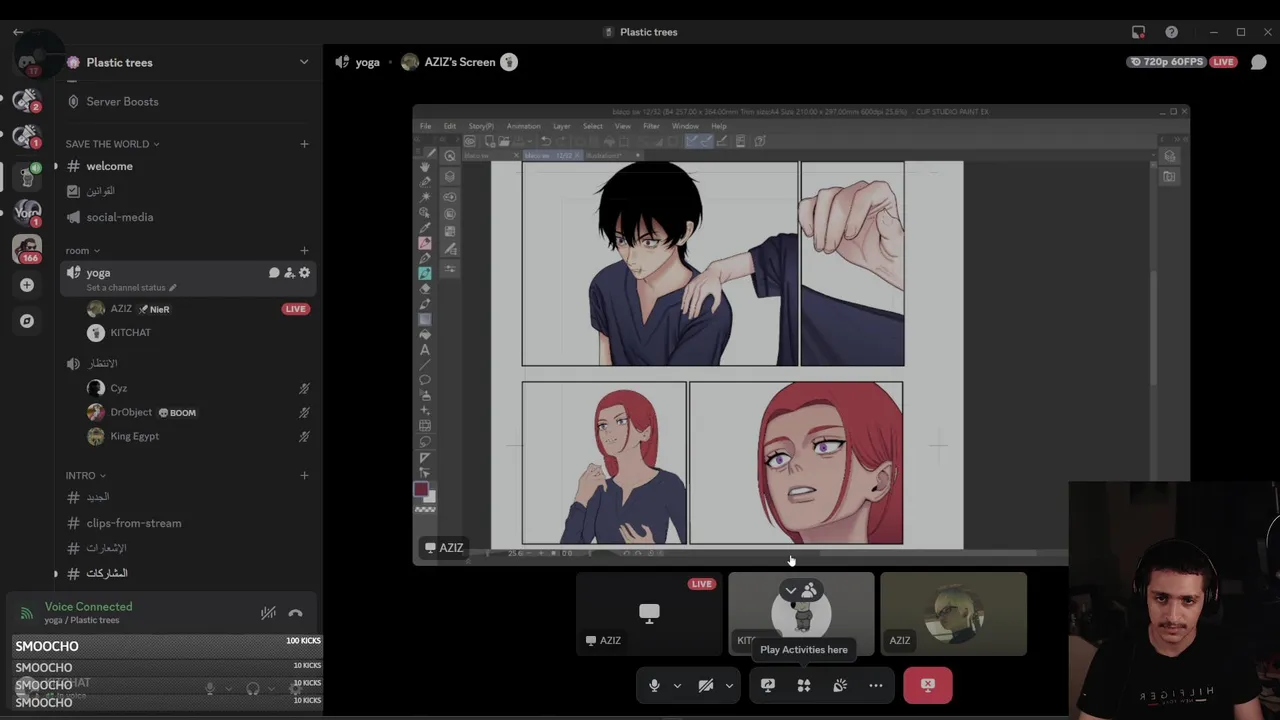1280x720 pixels.
Task: Open microphone options dropdown arrow
Action: point(677,686)
